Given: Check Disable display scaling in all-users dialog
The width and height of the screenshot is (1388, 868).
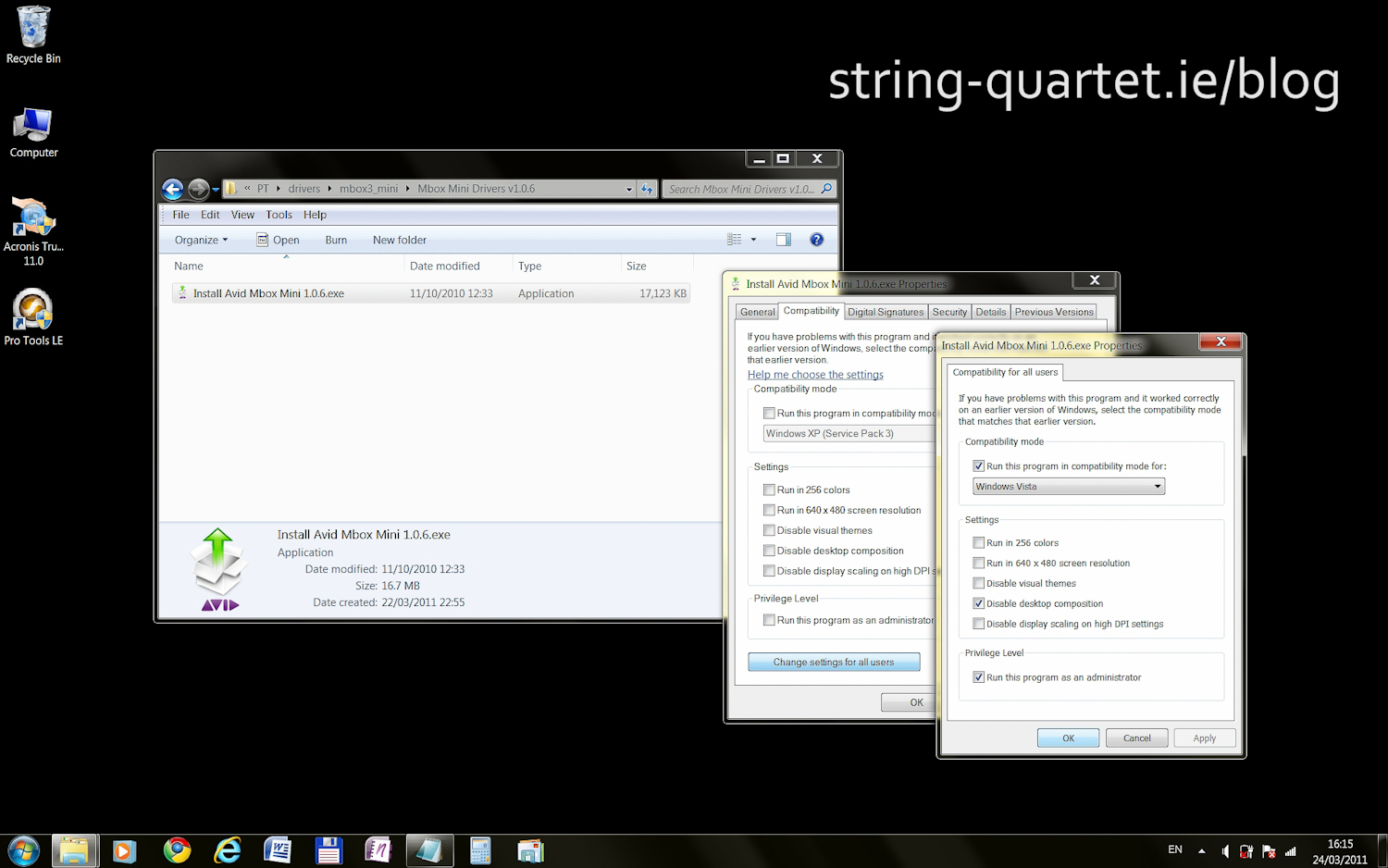Looking at the screenshot, I should pyautogui.click(x=978, y=624).
